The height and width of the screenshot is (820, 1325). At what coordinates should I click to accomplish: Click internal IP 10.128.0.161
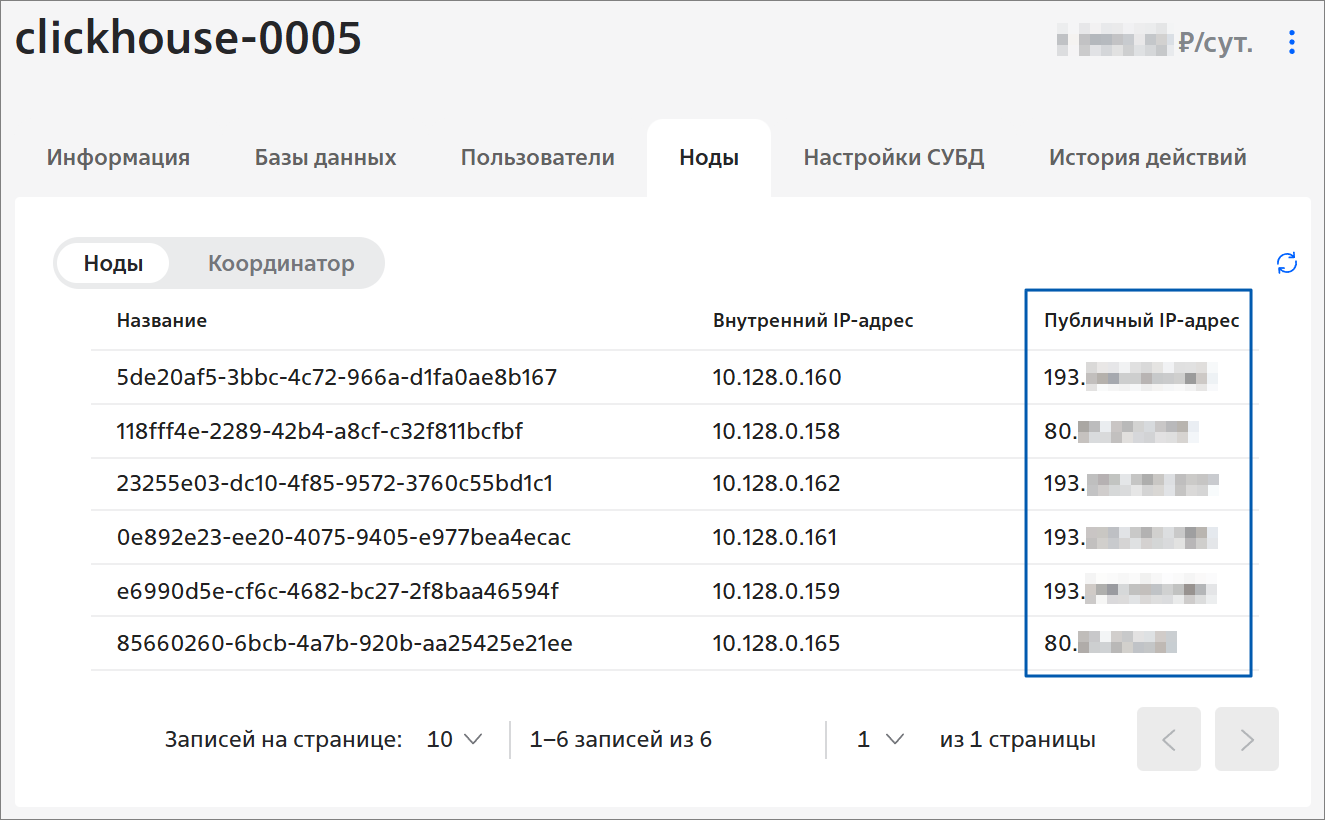pos(775,537)
